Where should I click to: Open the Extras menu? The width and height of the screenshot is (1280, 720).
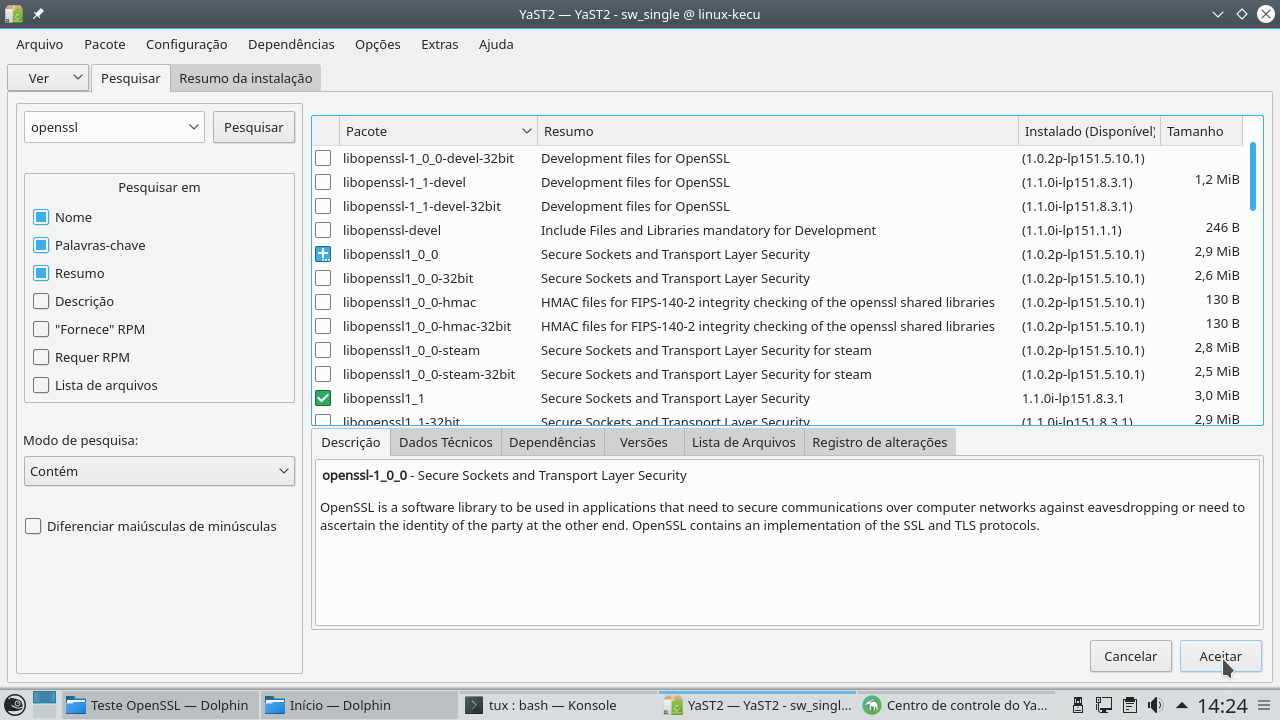(x=439, y=44)
